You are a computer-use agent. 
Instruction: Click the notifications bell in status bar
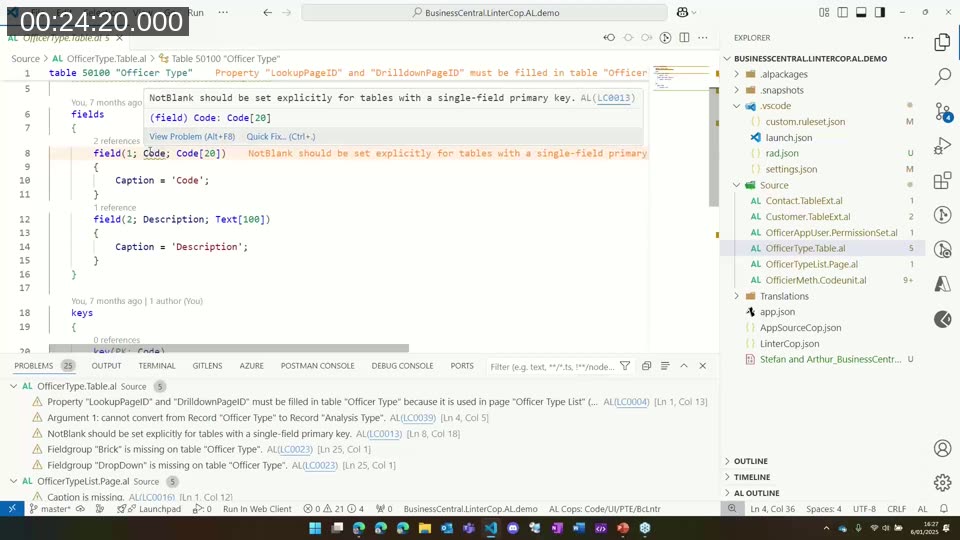pyautogui.click(x=944, y=509)
